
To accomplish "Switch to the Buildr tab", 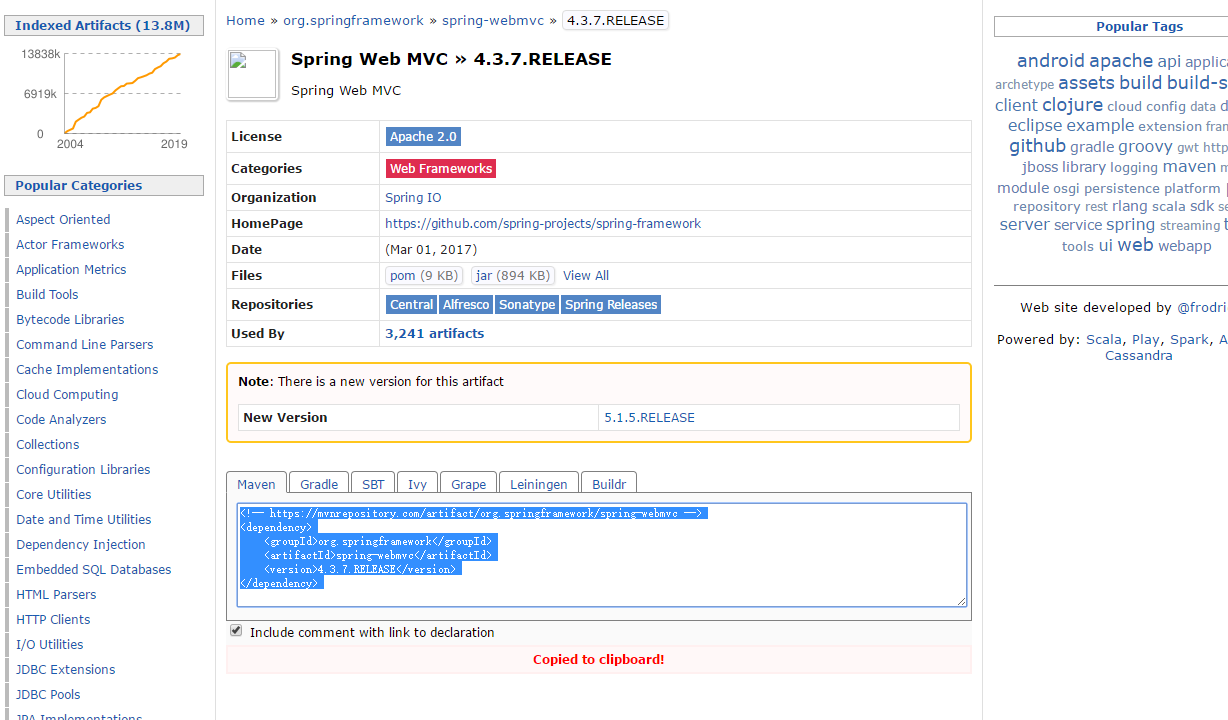I will pyautogui.click(x=609, y=484).
